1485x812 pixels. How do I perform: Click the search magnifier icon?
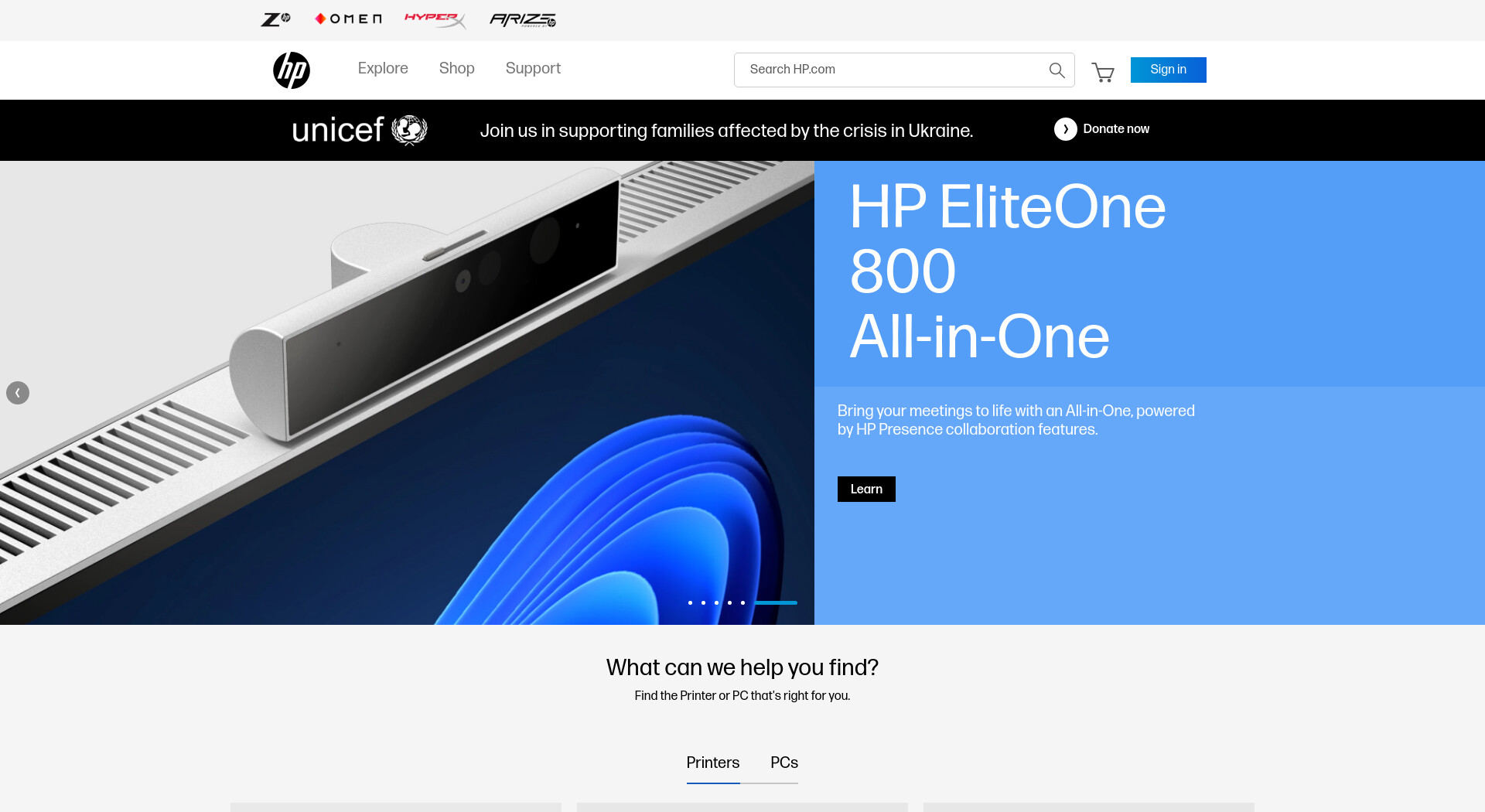(x=1057, y=70)
